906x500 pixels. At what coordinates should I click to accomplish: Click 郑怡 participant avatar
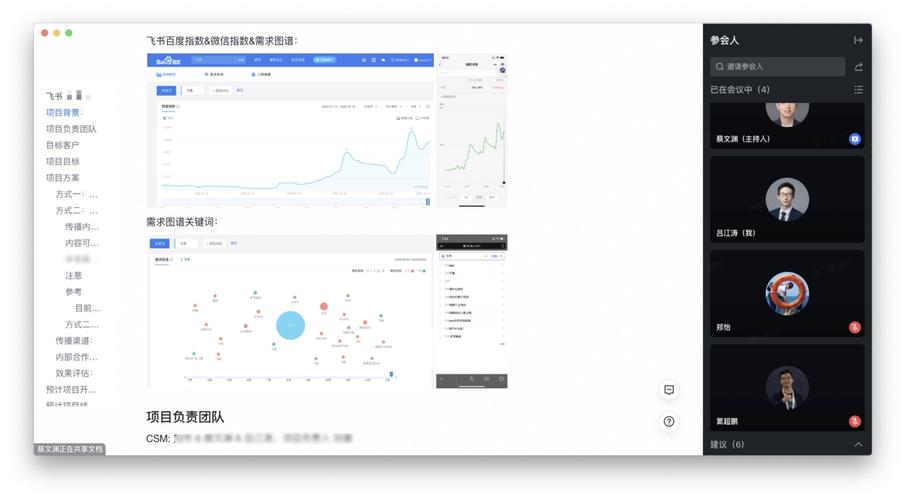tap(787, 294)
